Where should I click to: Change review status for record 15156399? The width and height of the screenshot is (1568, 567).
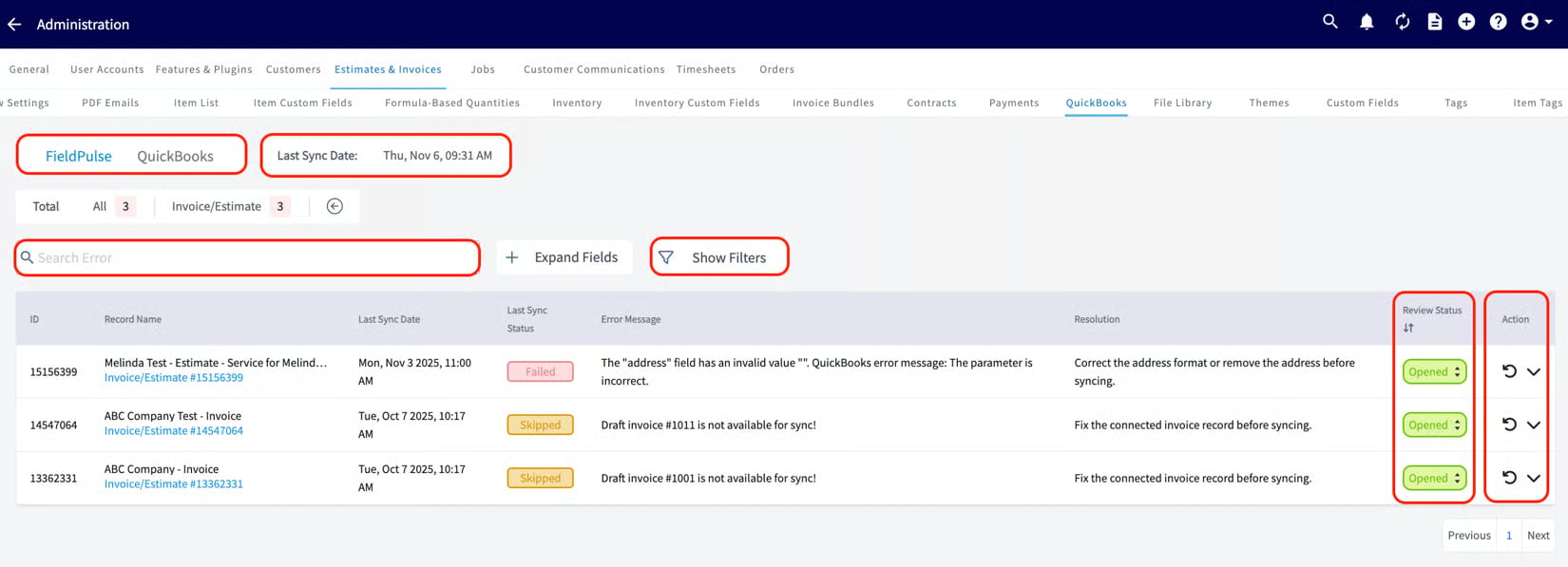click(x=1434, y=372)
